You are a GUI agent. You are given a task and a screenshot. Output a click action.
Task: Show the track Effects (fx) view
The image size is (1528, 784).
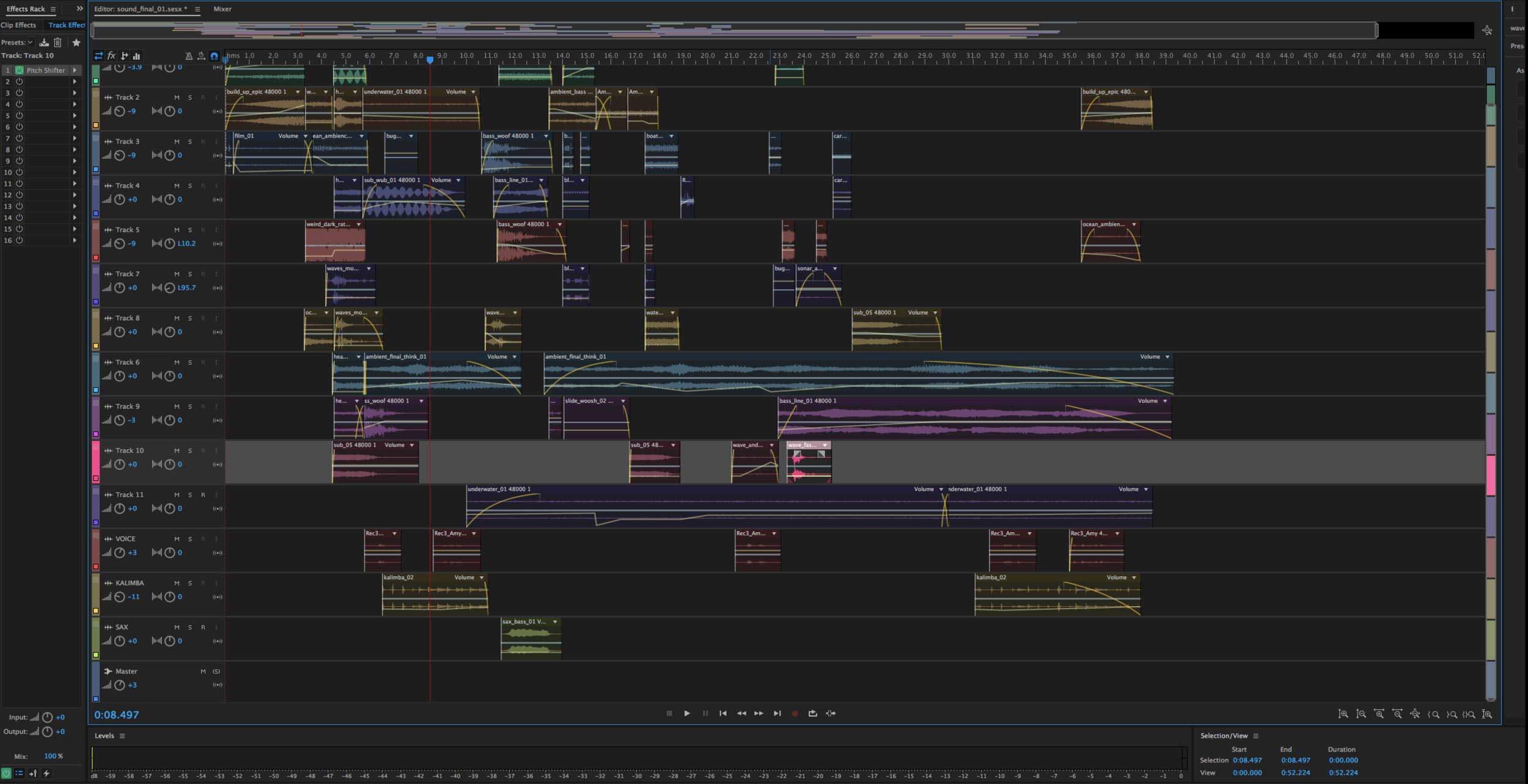(x=111, y=56)
